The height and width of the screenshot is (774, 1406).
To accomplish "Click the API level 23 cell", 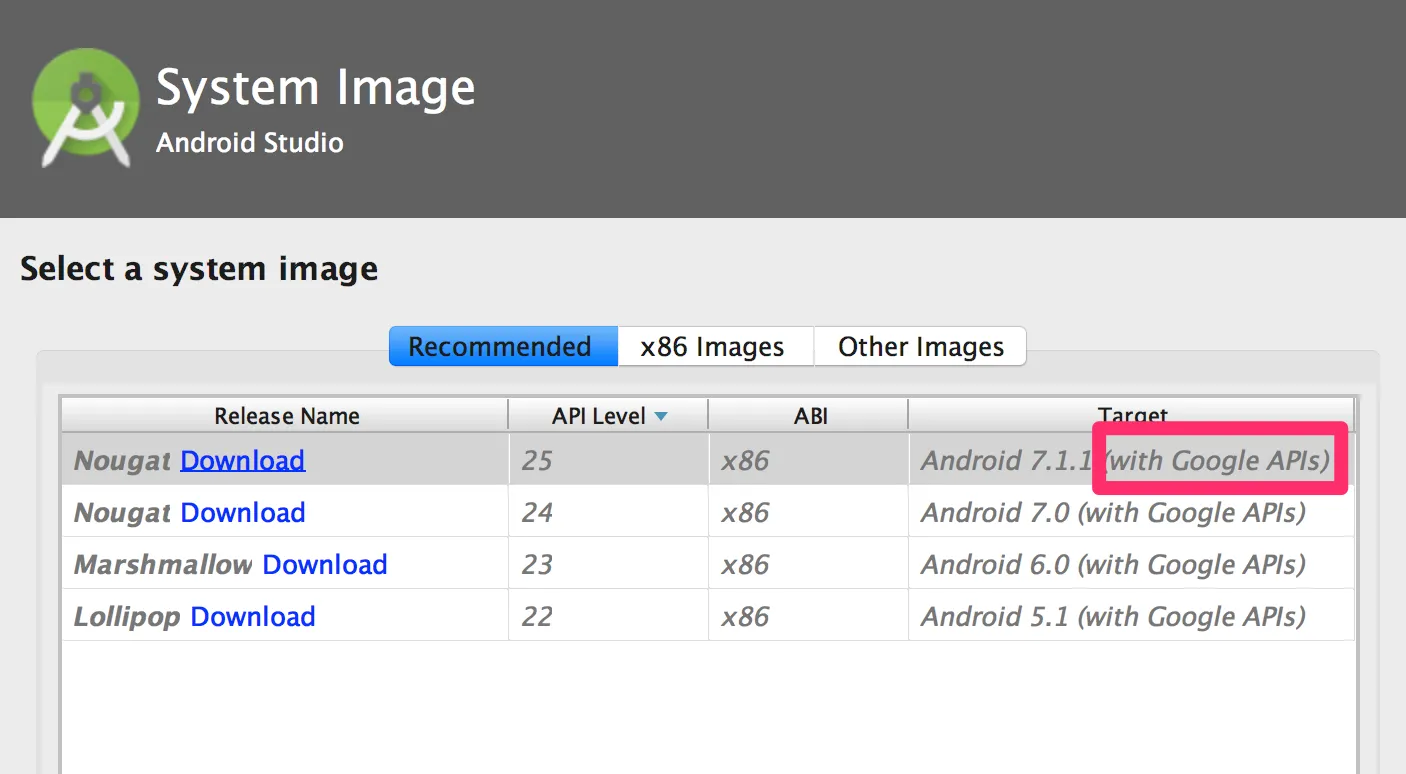I will pos(608,564).
